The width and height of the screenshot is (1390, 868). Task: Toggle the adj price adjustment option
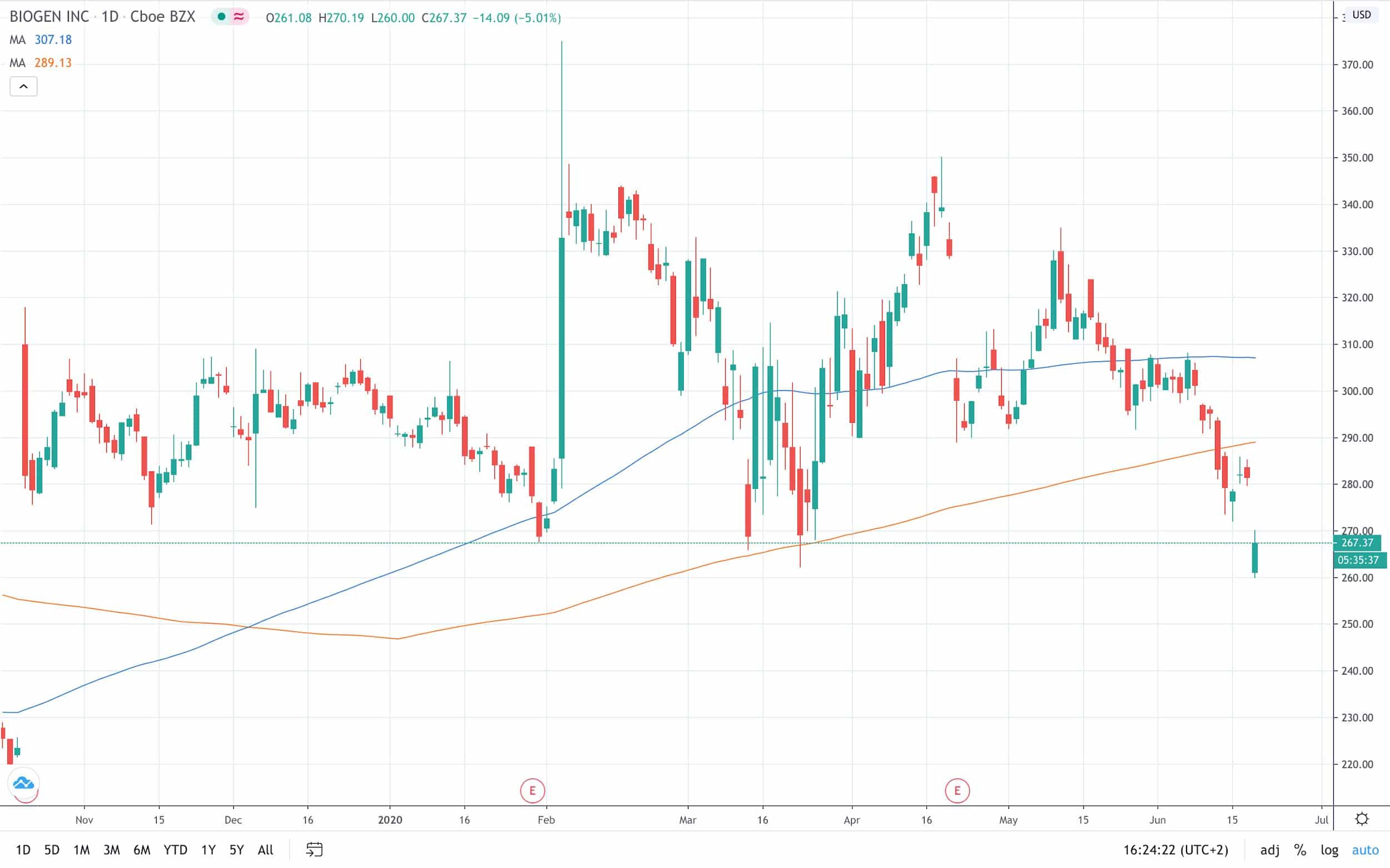click(1269, 850)
